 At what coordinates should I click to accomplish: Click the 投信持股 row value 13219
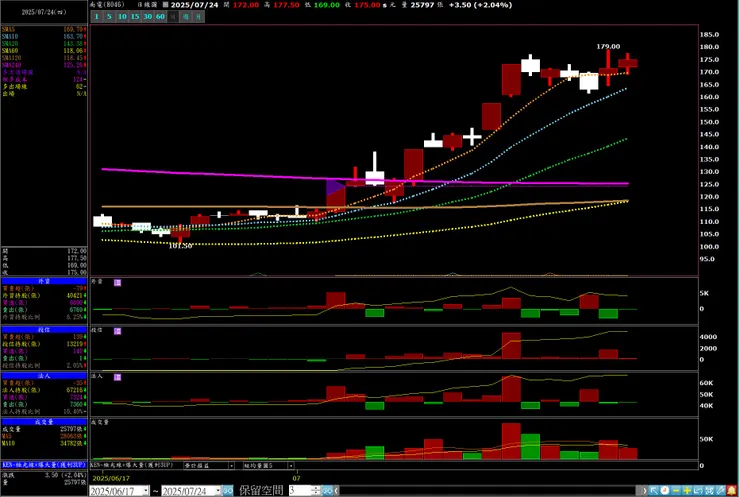[44, 344]
